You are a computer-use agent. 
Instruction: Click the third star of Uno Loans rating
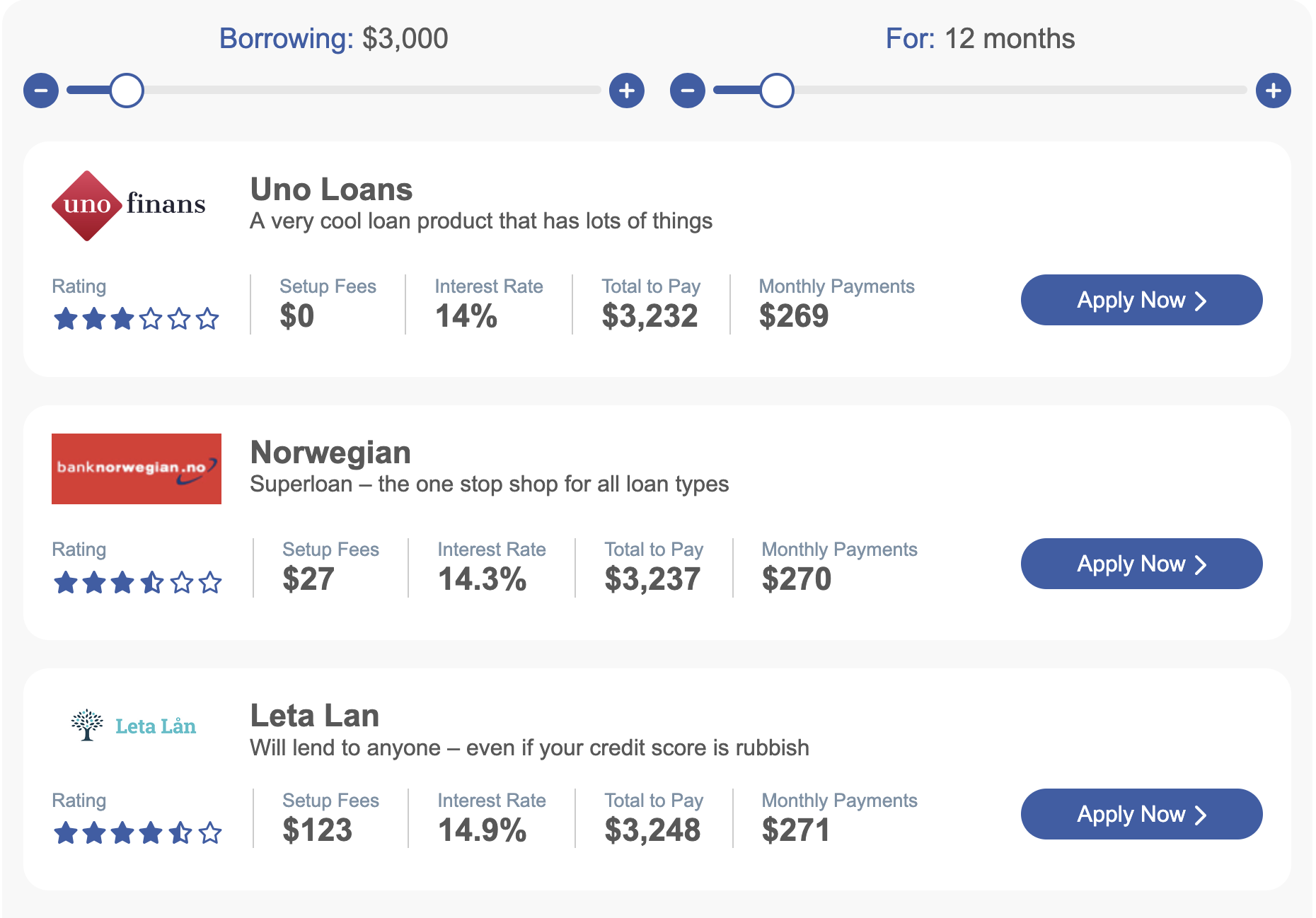(x=122, y=319)
